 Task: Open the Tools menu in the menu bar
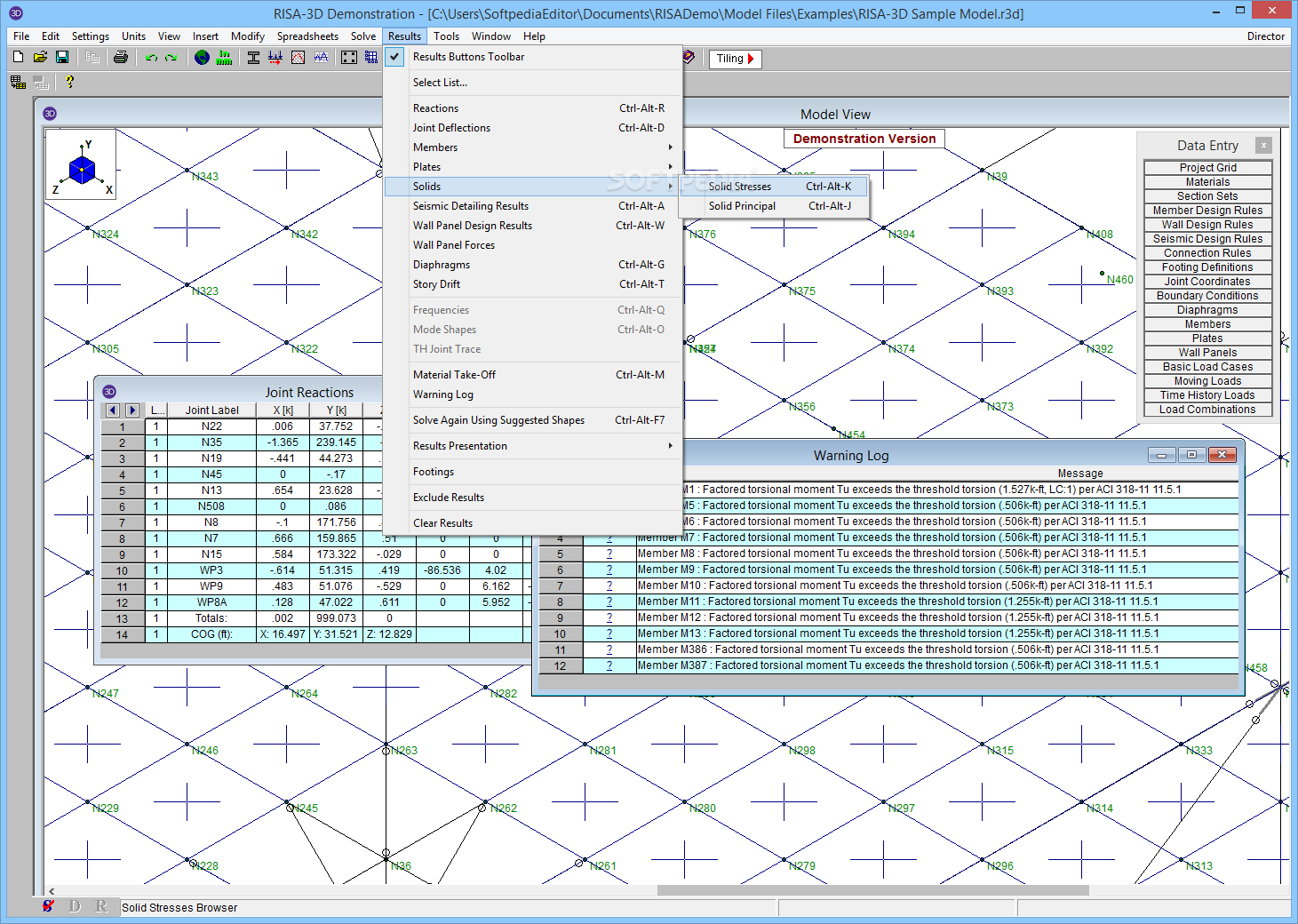click(446, 36)
